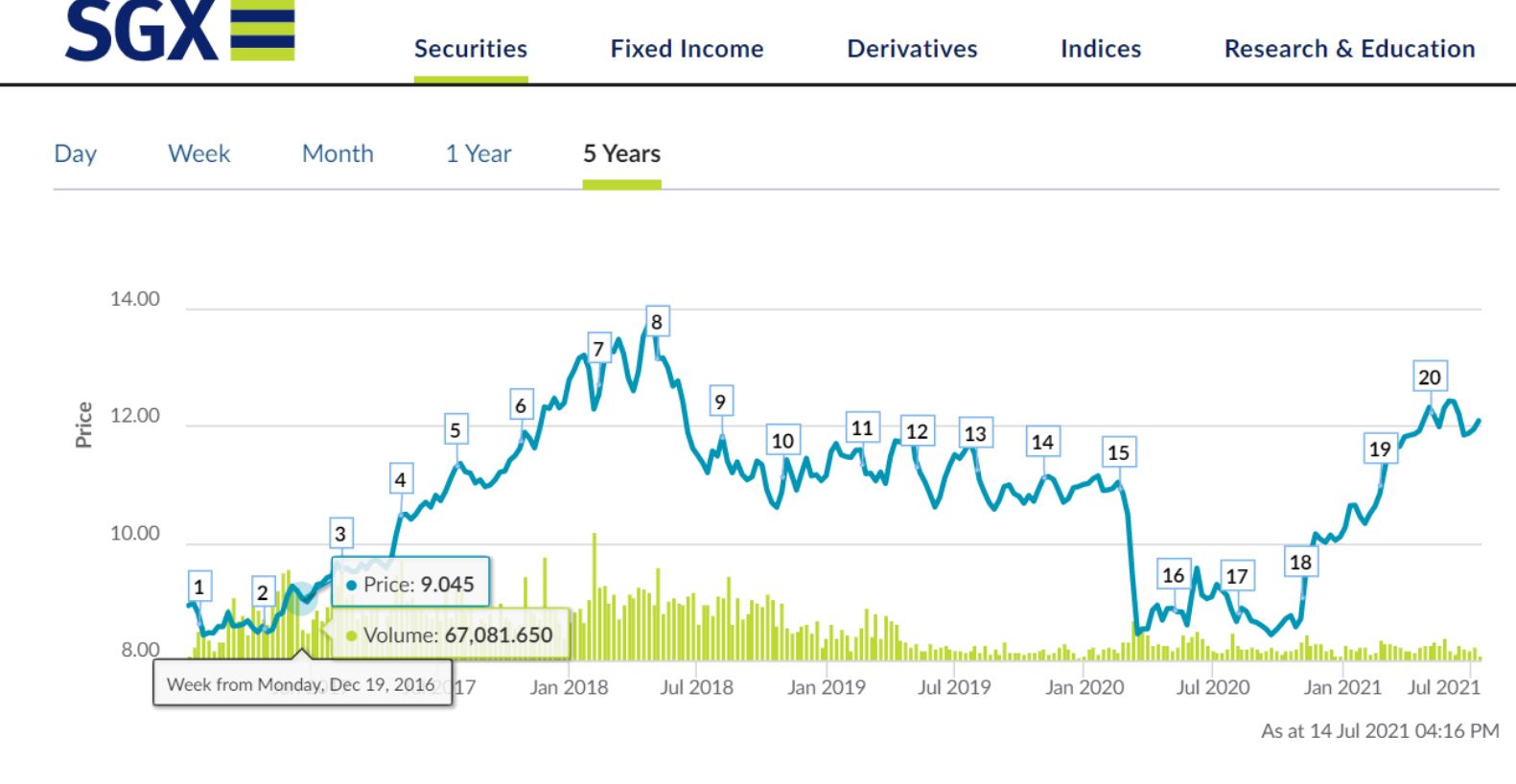Click event marker 10 on chart

(783, 441)
